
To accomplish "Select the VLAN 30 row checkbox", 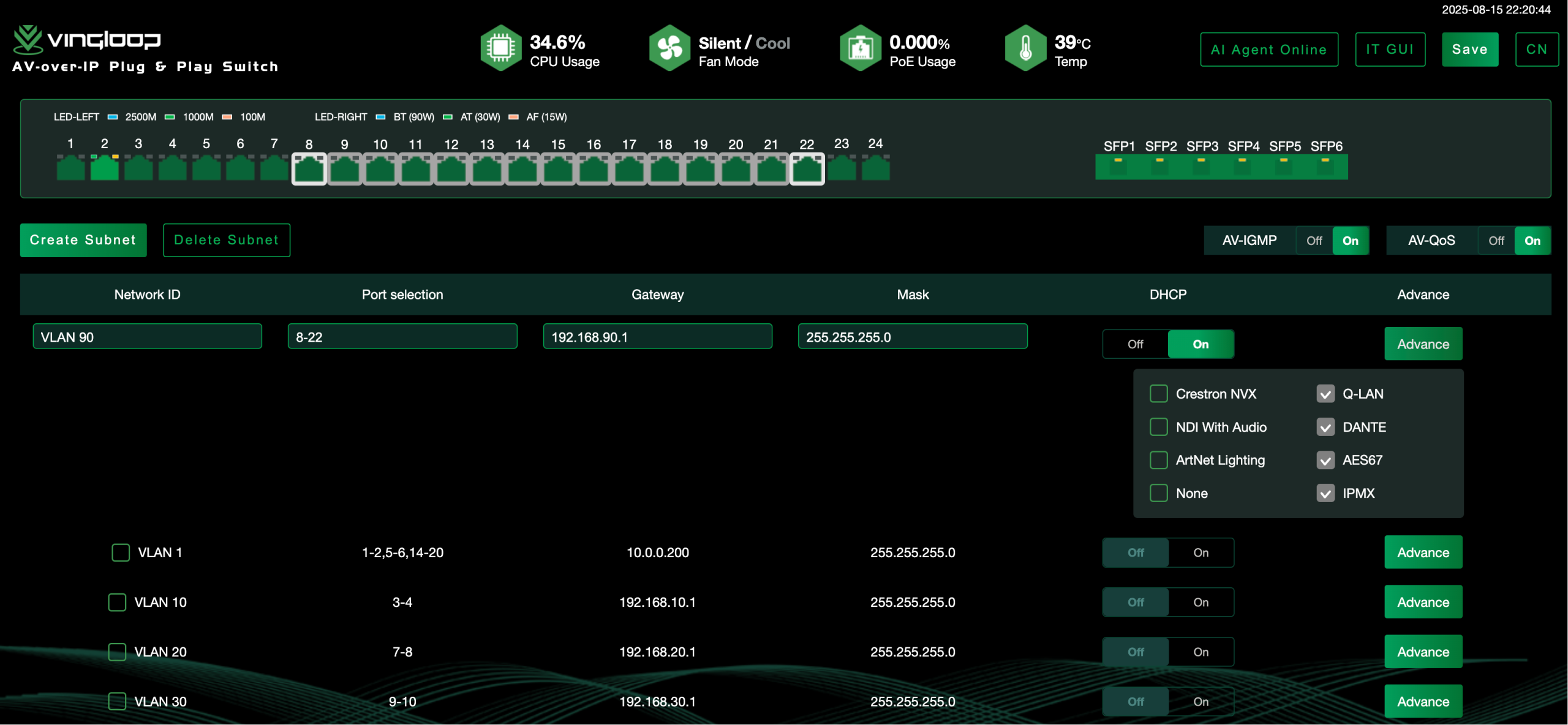I will point(117,701).
